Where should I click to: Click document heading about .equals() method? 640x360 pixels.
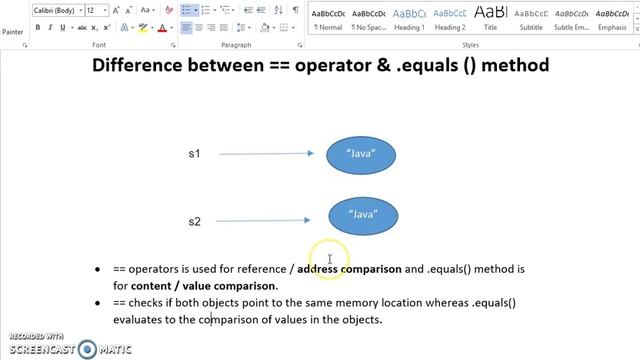coord(320,65)
